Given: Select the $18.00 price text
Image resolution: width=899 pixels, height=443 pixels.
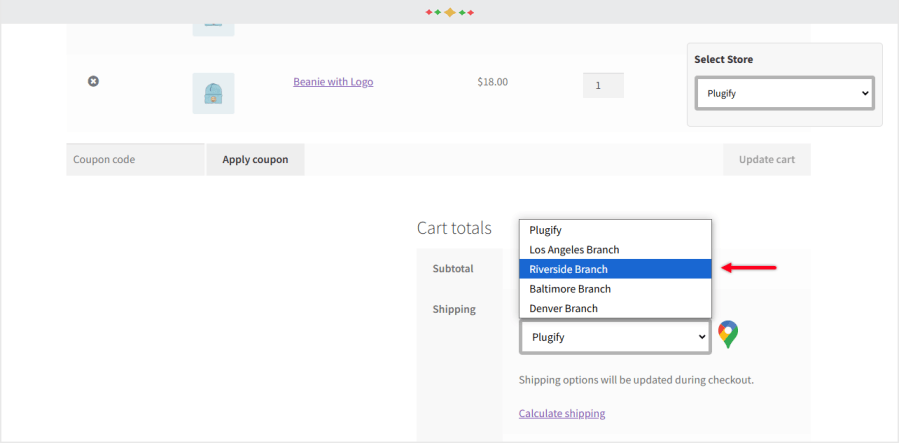Looking at the screenshot, I should pyautogui.click(x=493, y=82).
